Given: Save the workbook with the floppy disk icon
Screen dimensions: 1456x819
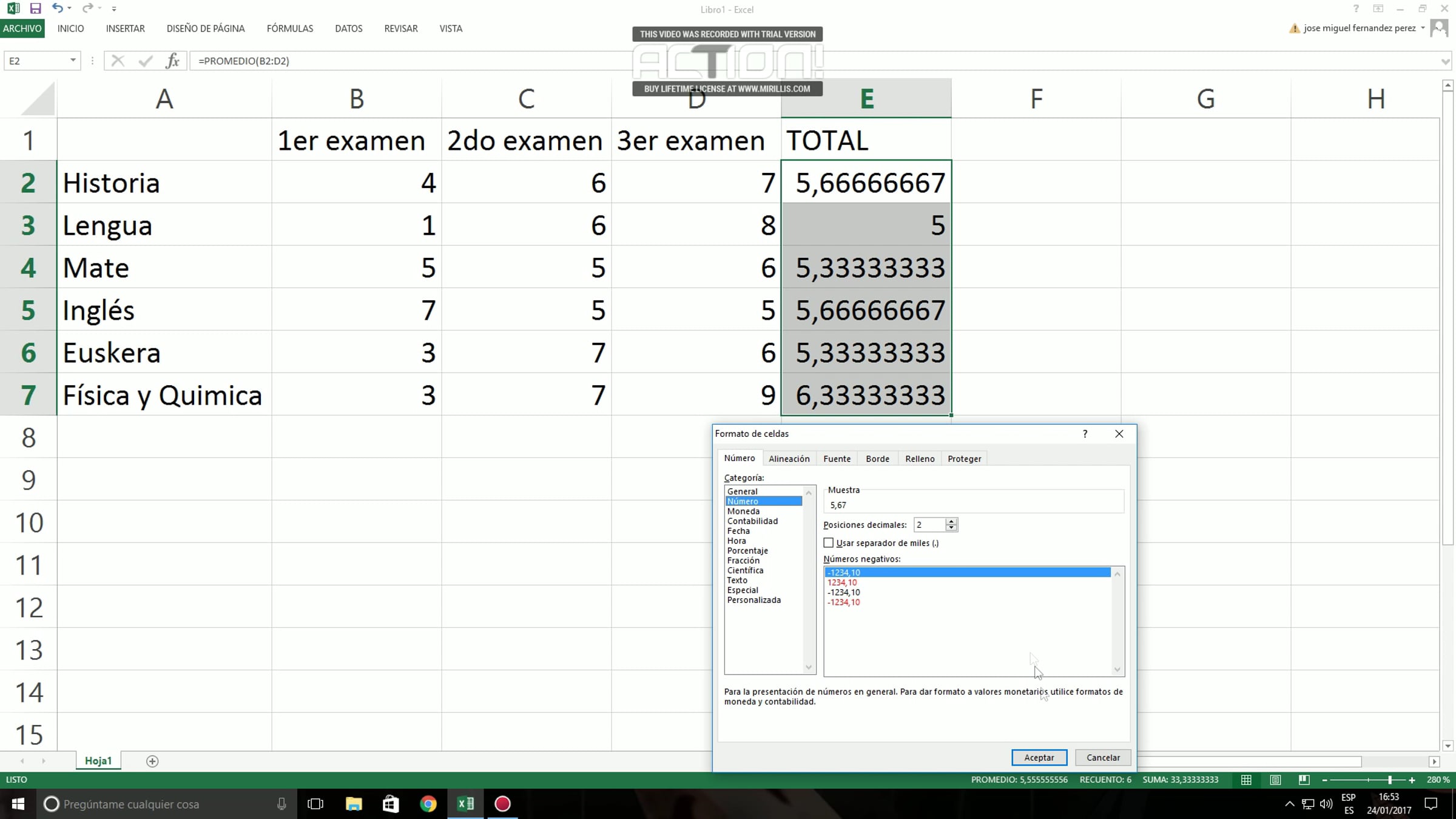Looking at the screenshot, I should click(35, 8).
